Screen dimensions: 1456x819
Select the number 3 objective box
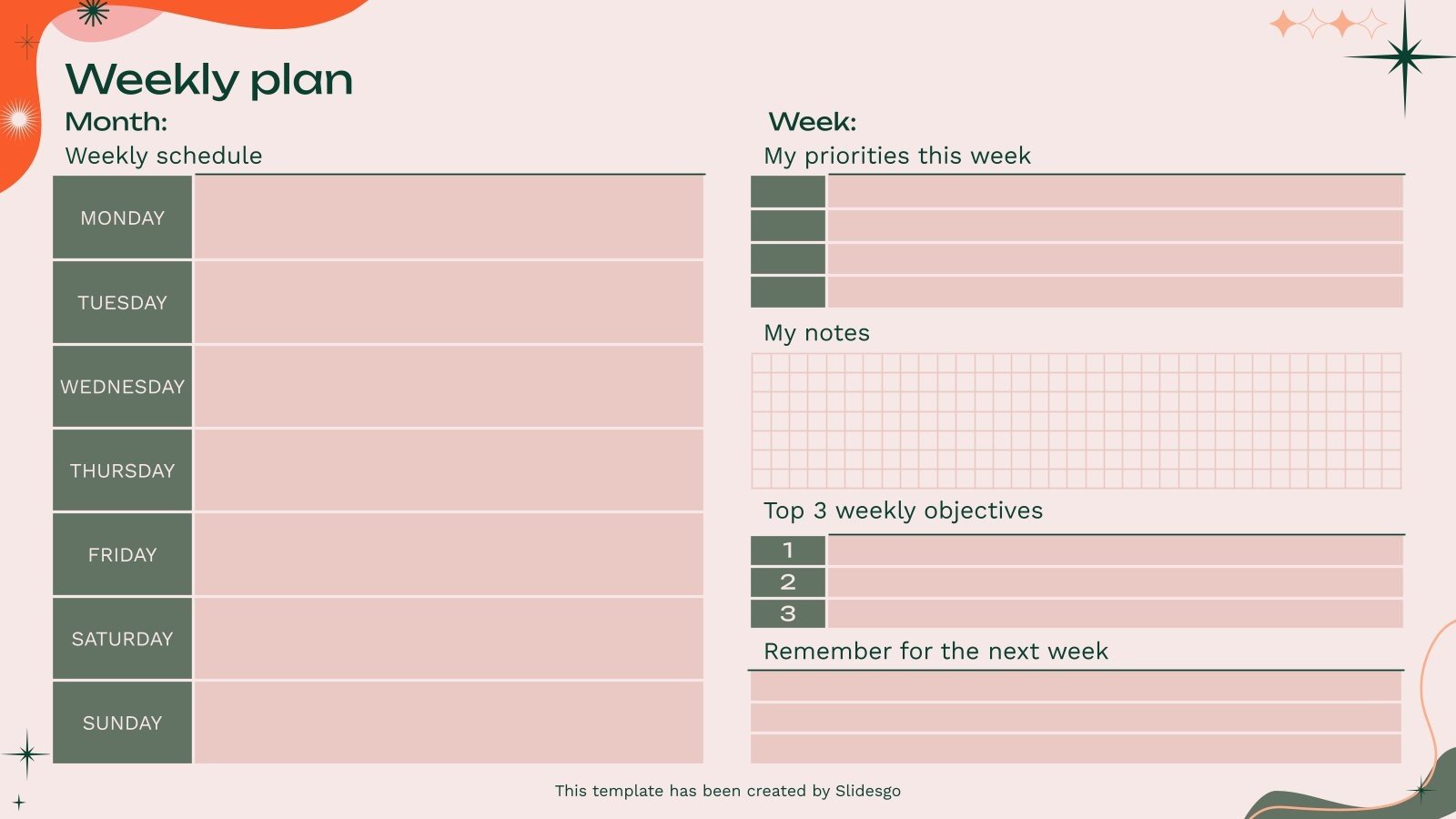point(788,614)
